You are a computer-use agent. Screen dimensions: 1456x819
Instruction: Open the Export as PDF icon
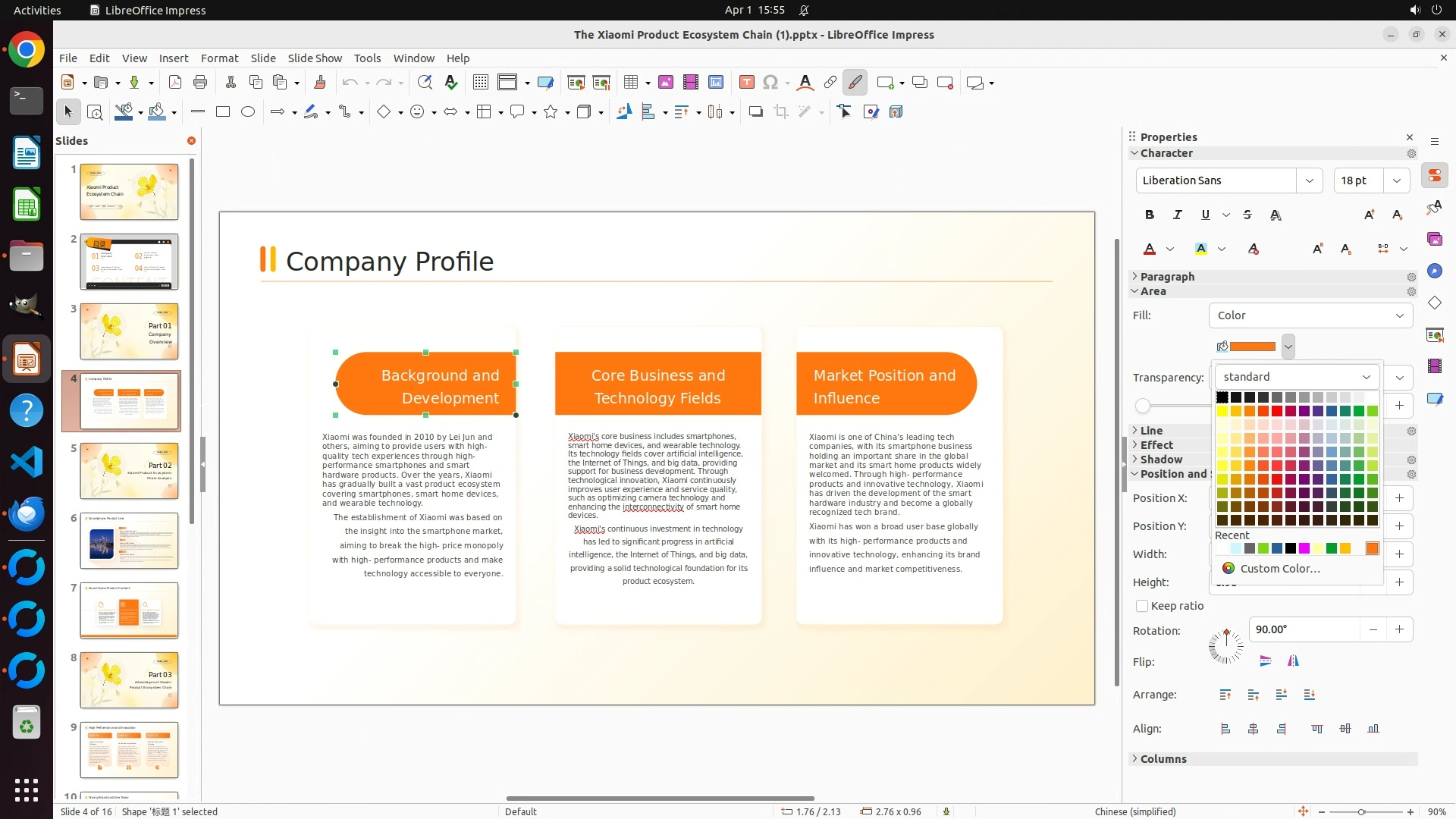point(175,83)
